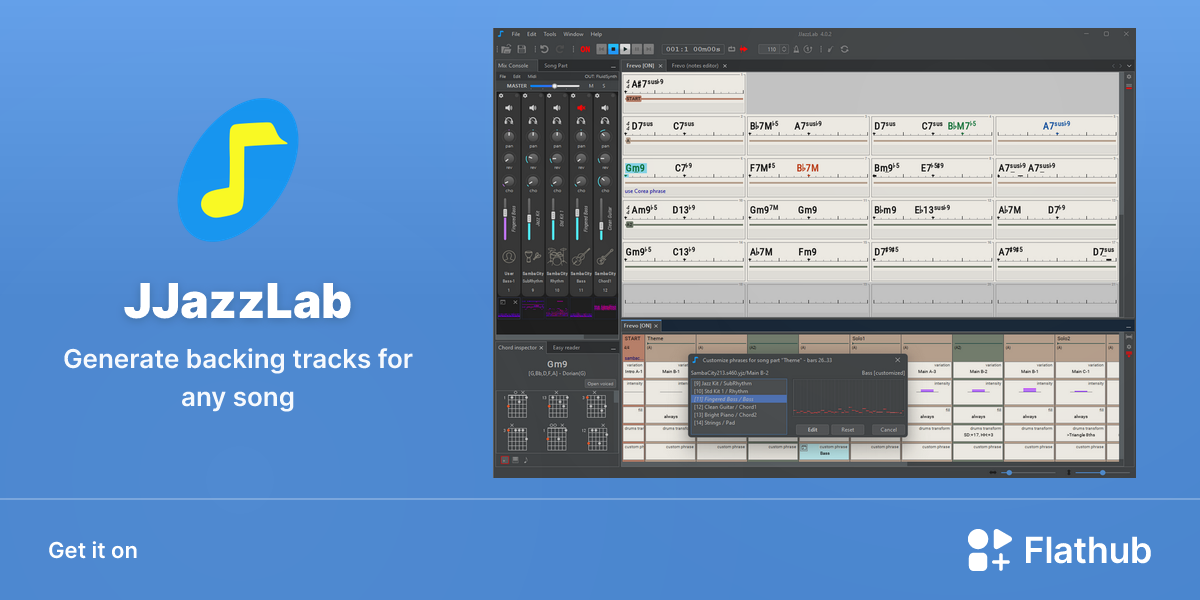Open the Help menu
1200x600 pixels.
[x=596, y=34]
